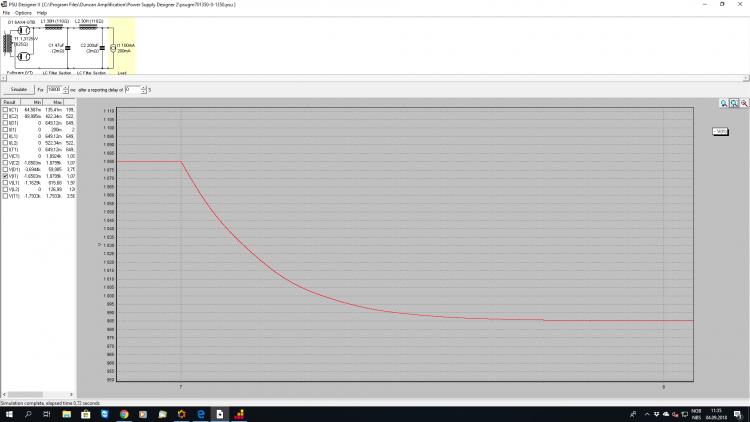Screen dimensions: 750x422
Task: Click the results list horizontal scrollbar thumb
Action: (25, 394)
